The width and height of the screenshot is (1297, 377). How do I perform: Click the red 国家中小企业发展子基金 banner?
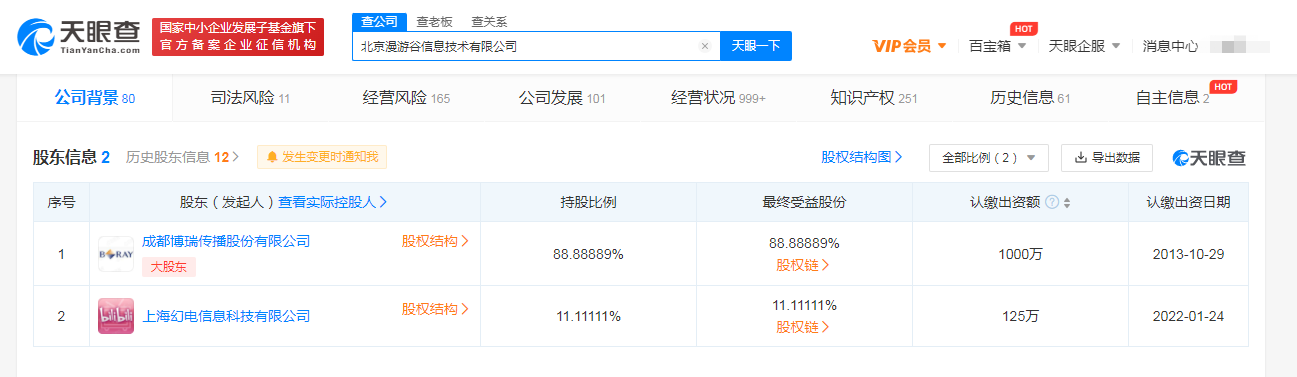[238, 37]
